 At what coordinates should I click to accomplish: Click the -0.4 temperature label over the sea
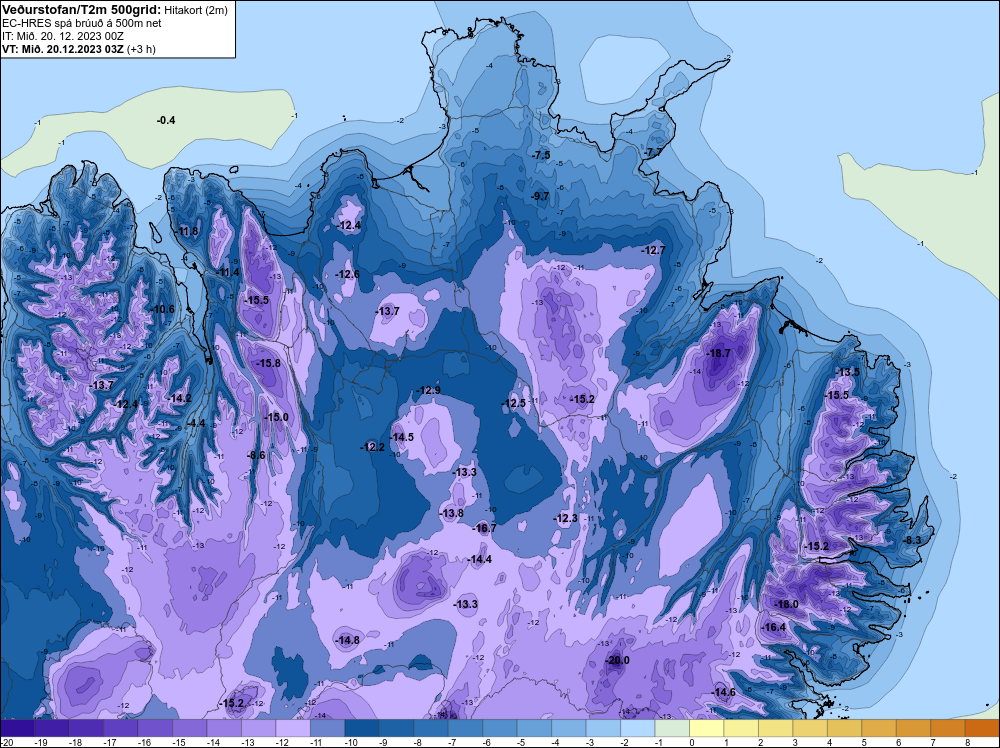tap(166, 121)
